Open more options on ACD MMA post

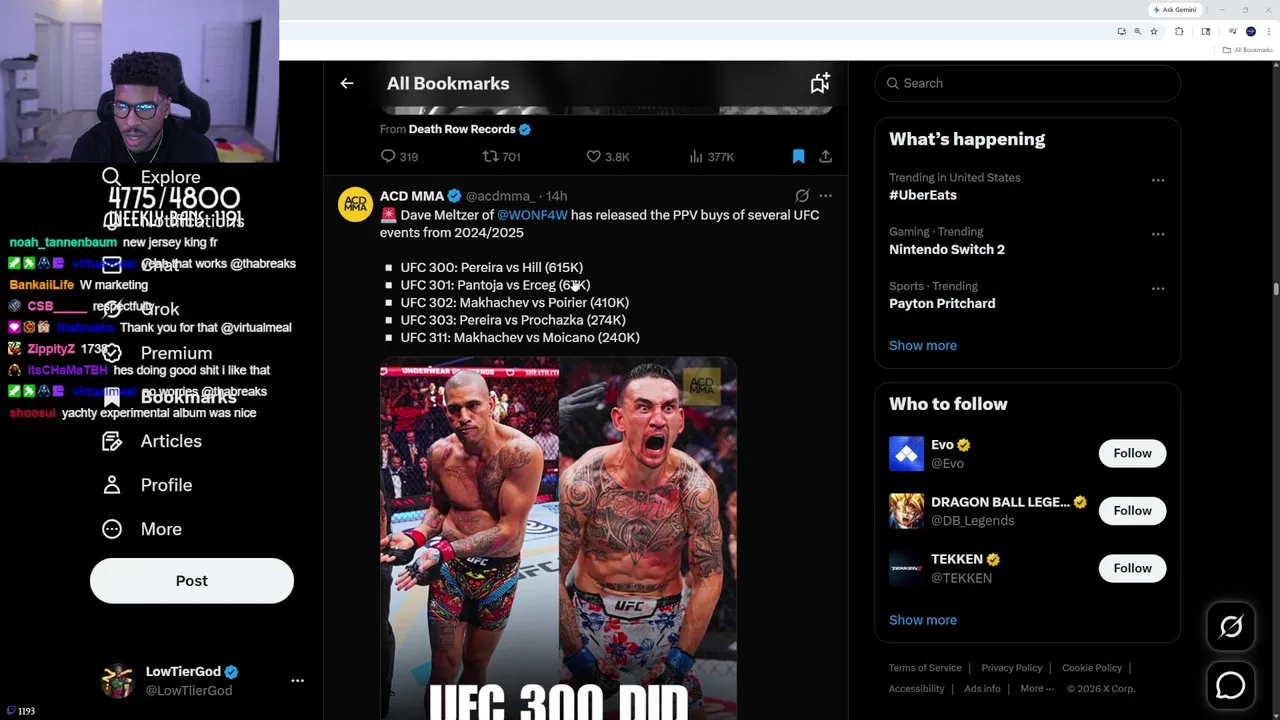point(825,196)
